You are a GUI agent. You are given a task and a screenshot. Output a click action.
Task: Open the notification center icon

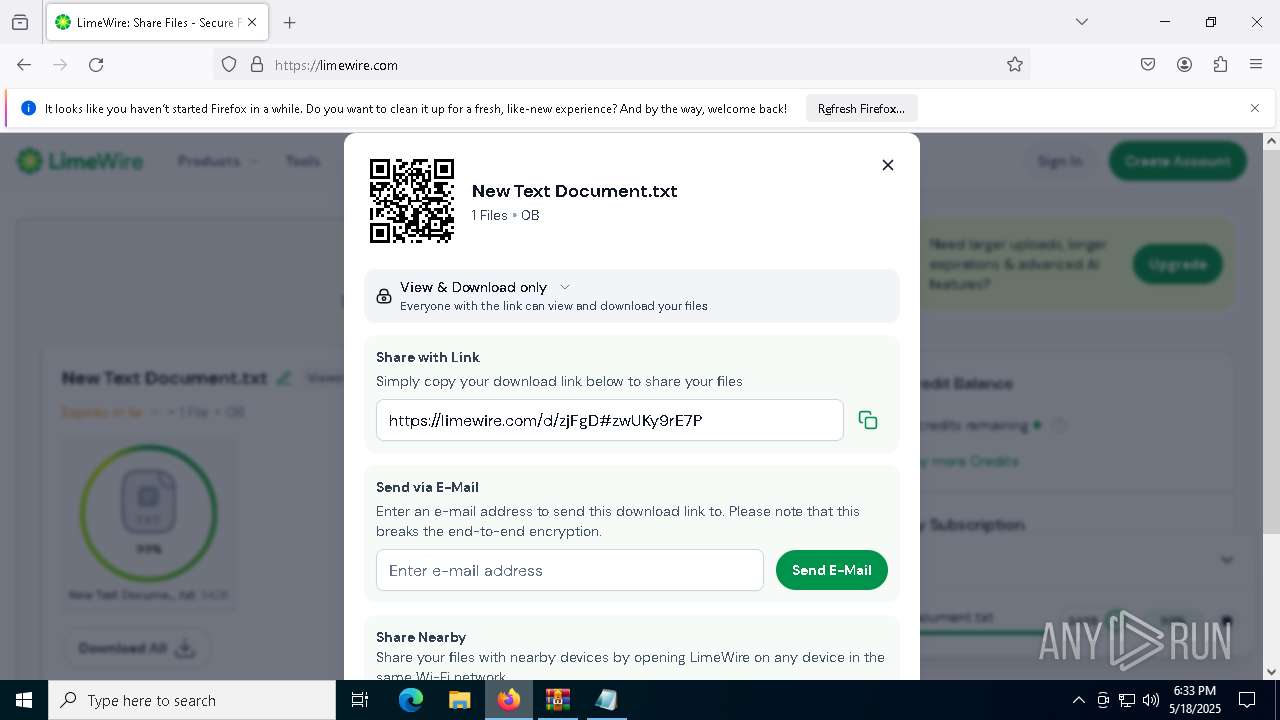coord(1248,700)
